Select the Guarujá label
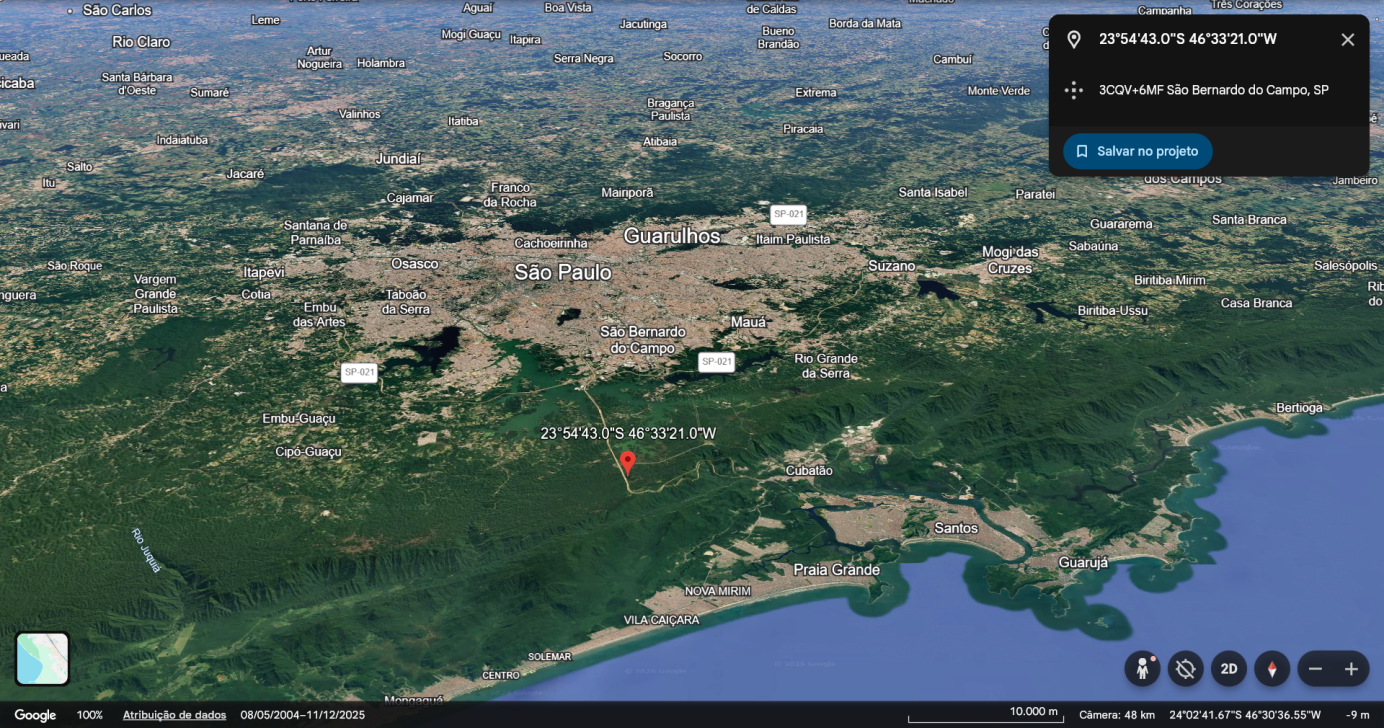The height and width of the screenshot is (728, 1384). point(1083,563)
